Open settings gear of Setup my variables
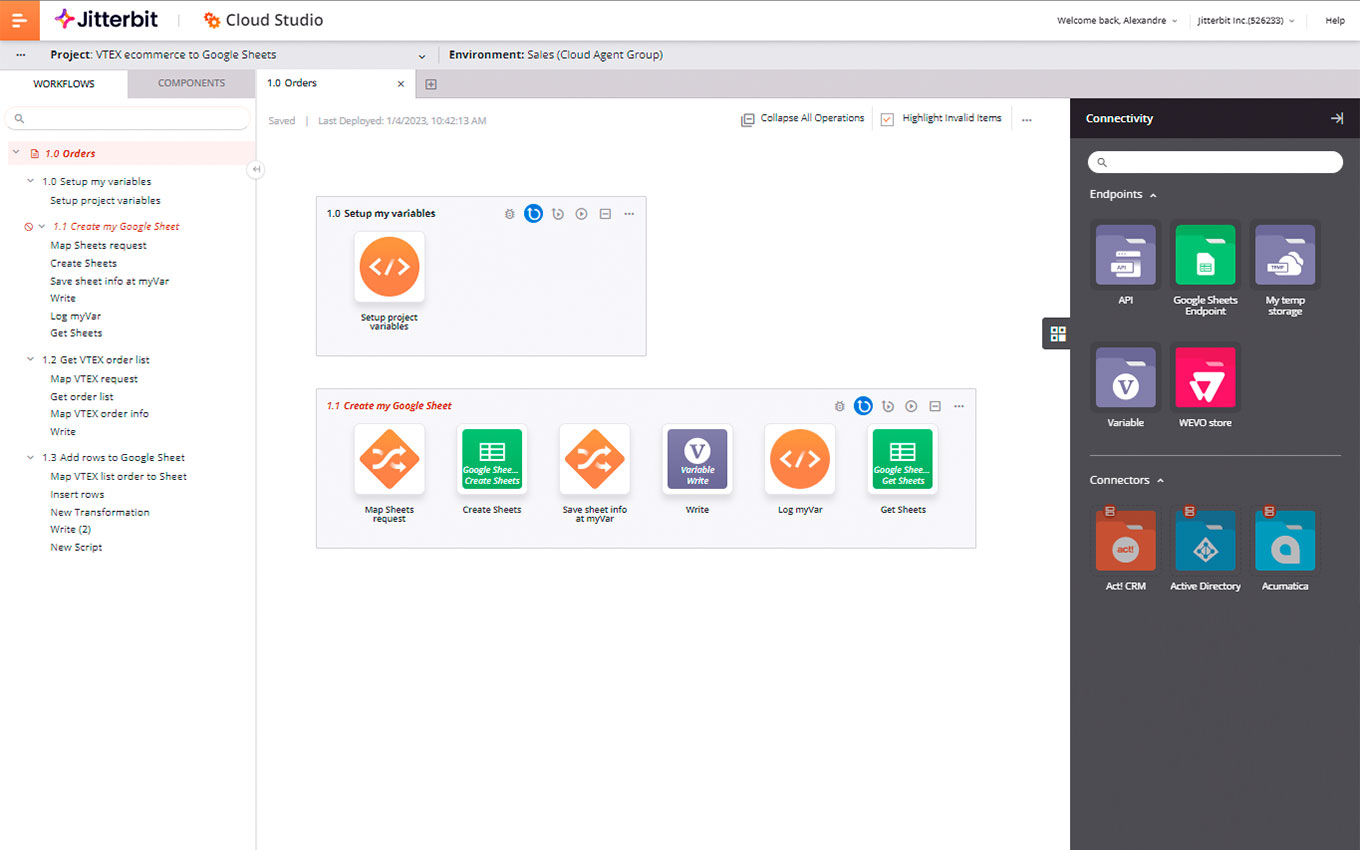1360x850 pixels. 510,214
